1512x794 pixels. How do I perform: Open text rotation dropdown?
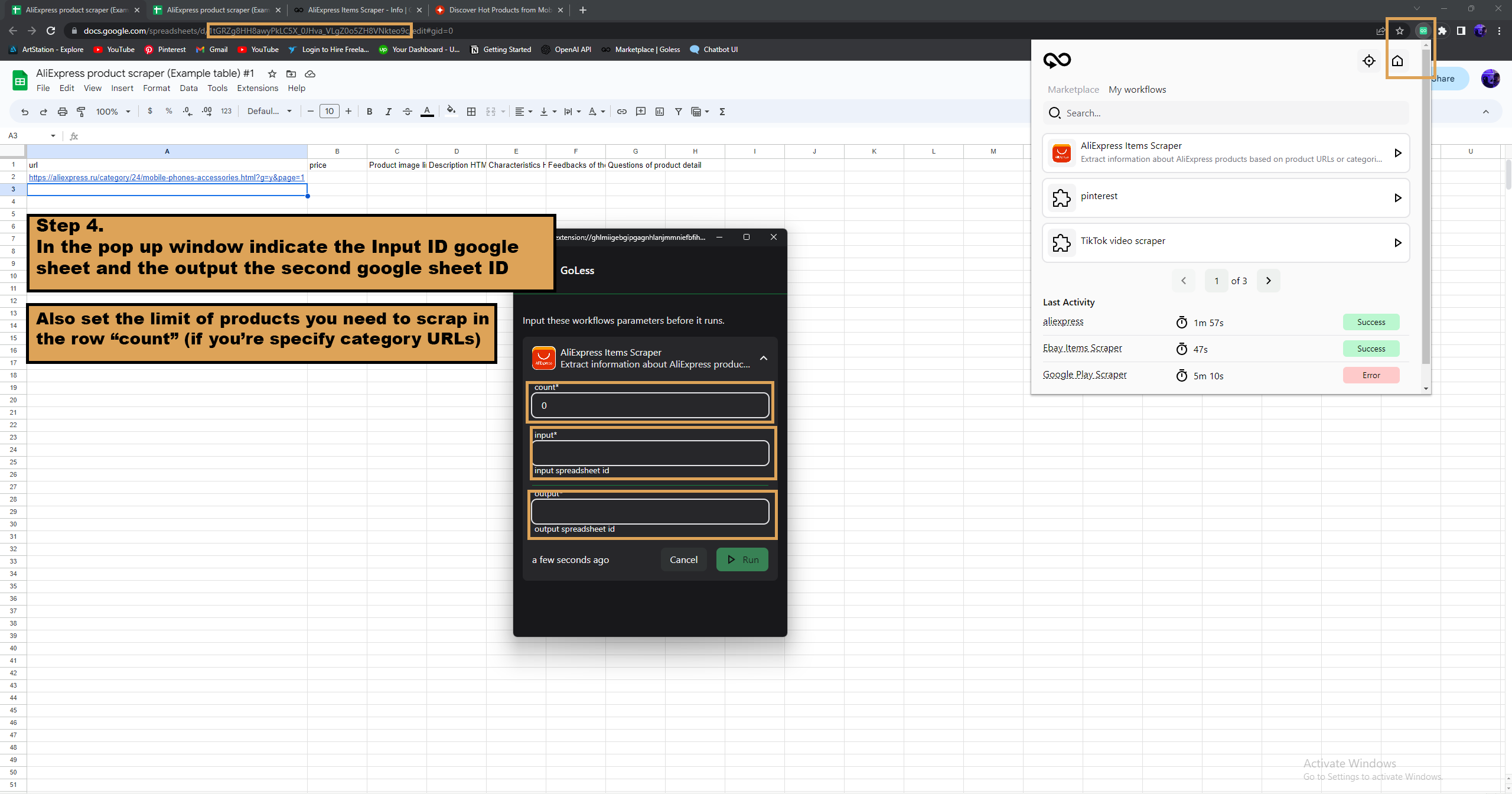coord(597,112)
